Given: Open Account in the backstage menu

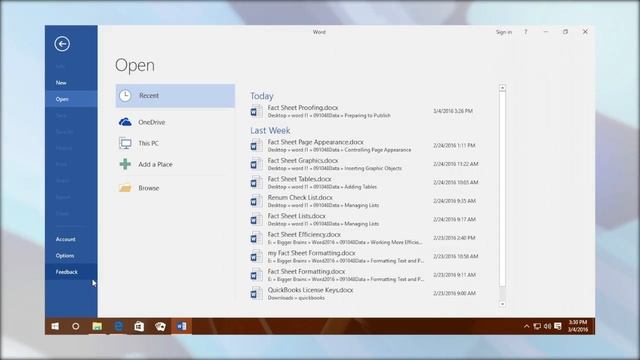Looking at the screenshot, I should tap(71, 239).
